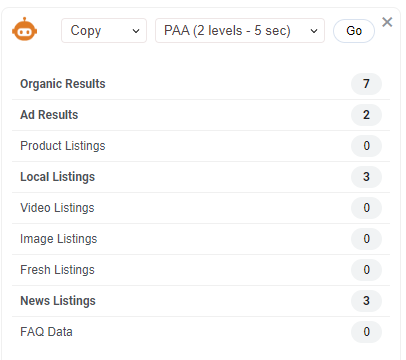Image resolution: width=406 pixels, height=360 pixels.
Task: Click the orange robot logo icon
Action: pos(25,29)
